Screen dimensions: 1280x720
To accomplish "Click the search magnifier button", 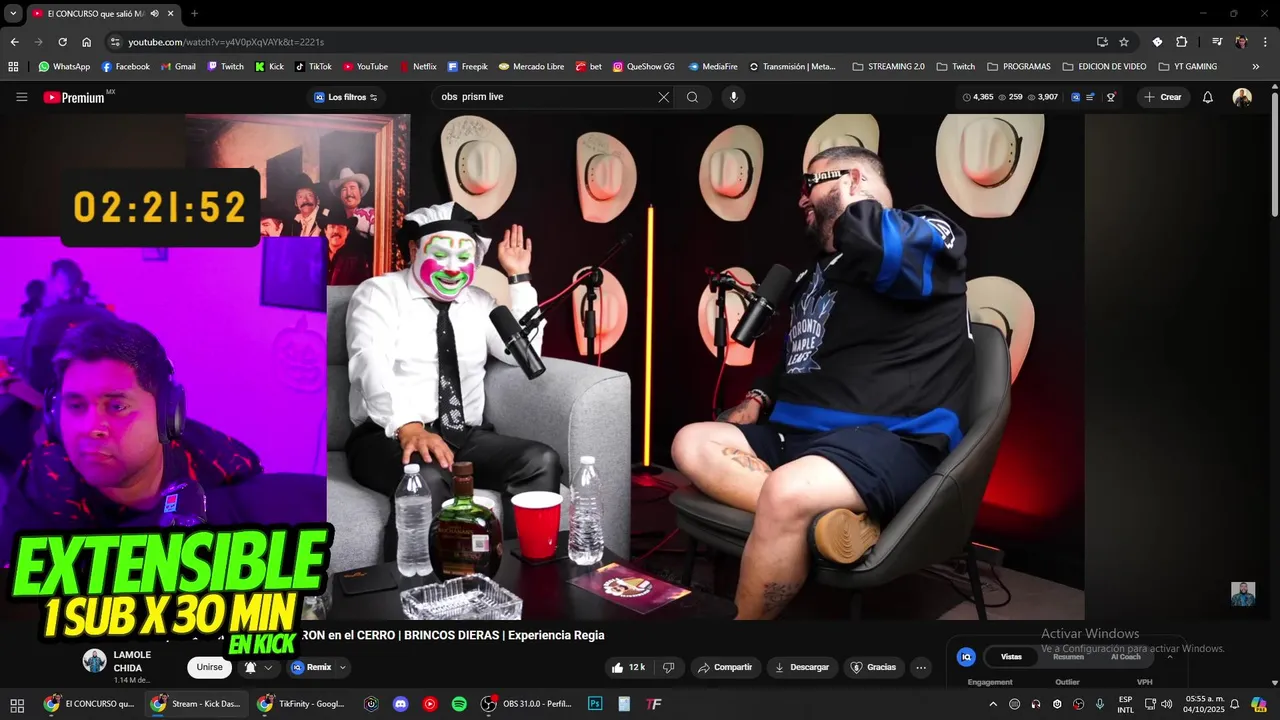I will pyautogui.click(x=692, y=97).
